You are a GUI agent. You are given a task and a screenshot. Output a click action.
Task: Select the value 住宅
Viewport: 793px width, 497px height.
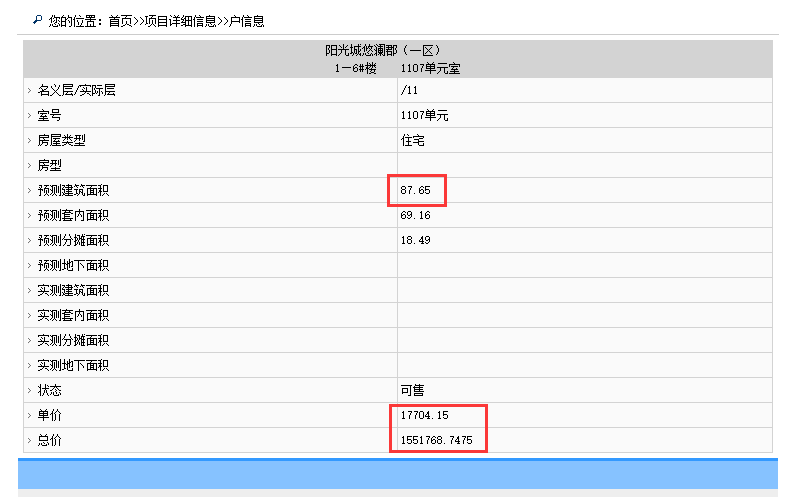point(413,141)
